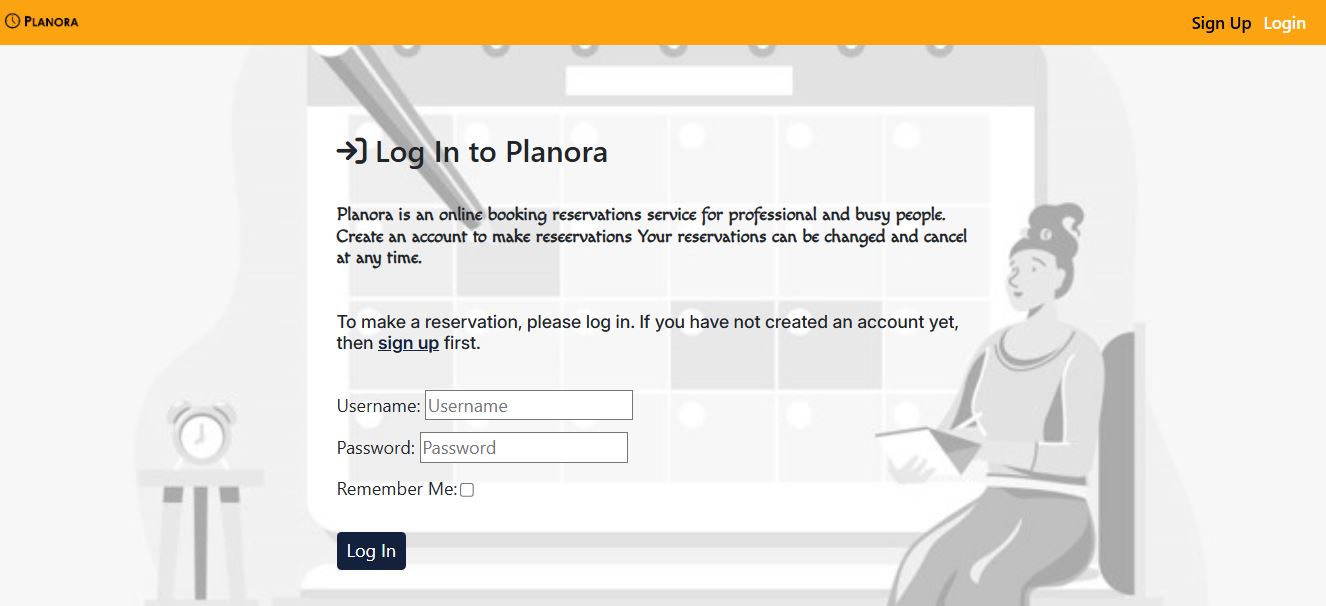The width and height of the screenshot is (1326, 606).
Task: Select the Log In submit control
Action: coord(371,550)
